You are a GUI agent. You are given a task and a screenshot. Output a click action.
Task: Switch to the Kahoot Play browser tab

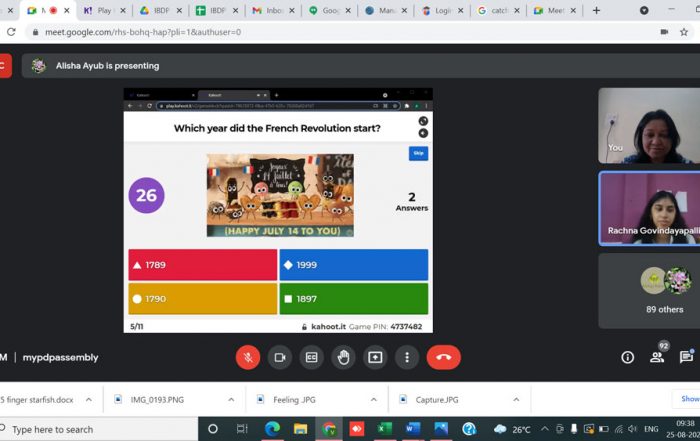[104, 10]
